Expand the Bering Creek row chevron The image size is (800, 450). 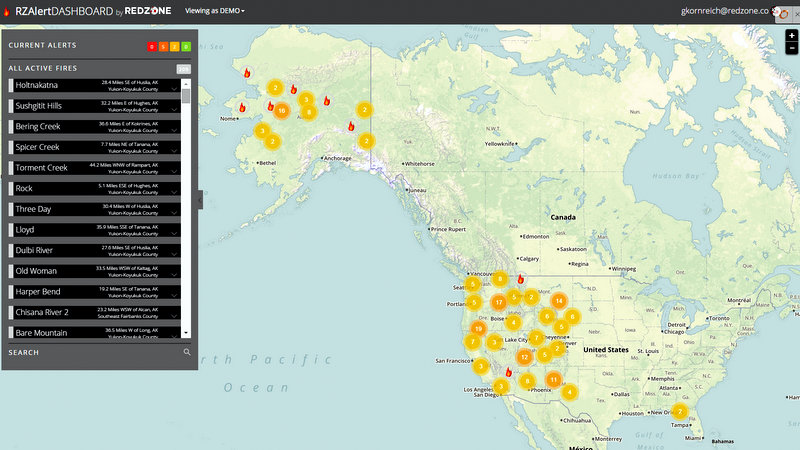(x=174, y=130)
